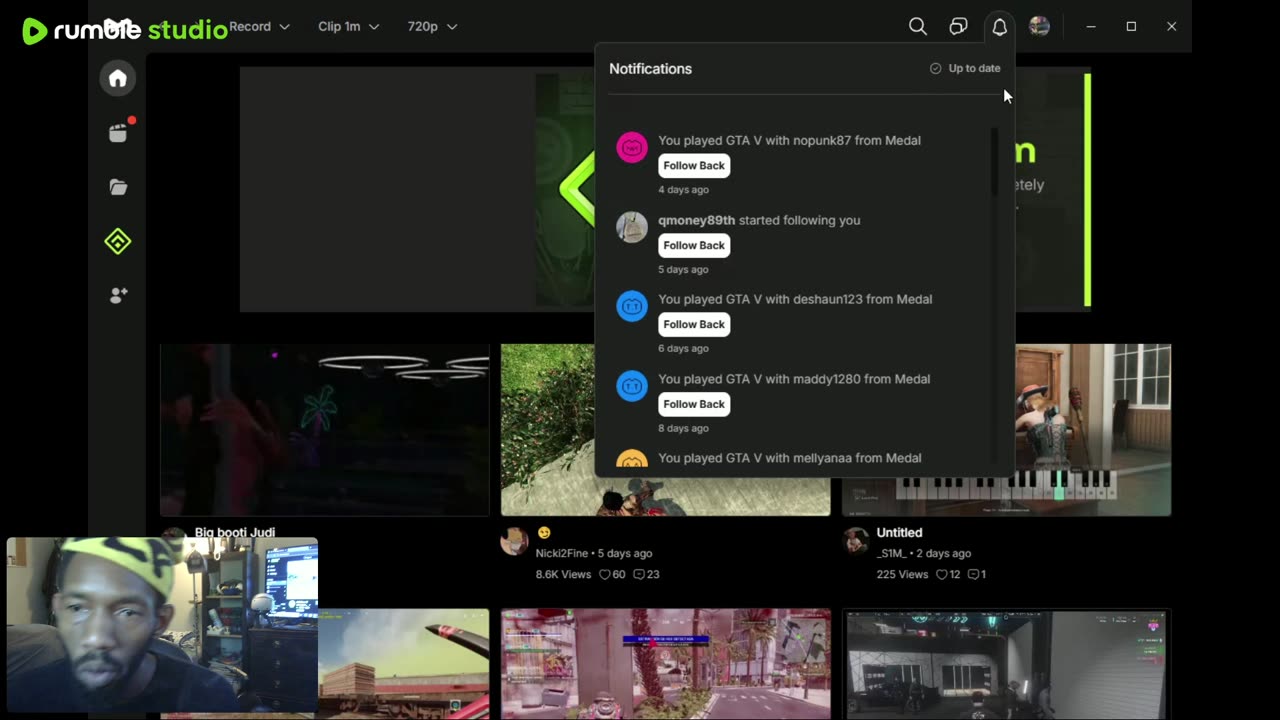Open the Big booti Judi clip title
The image size is (1280, 720).
(235, 532)
